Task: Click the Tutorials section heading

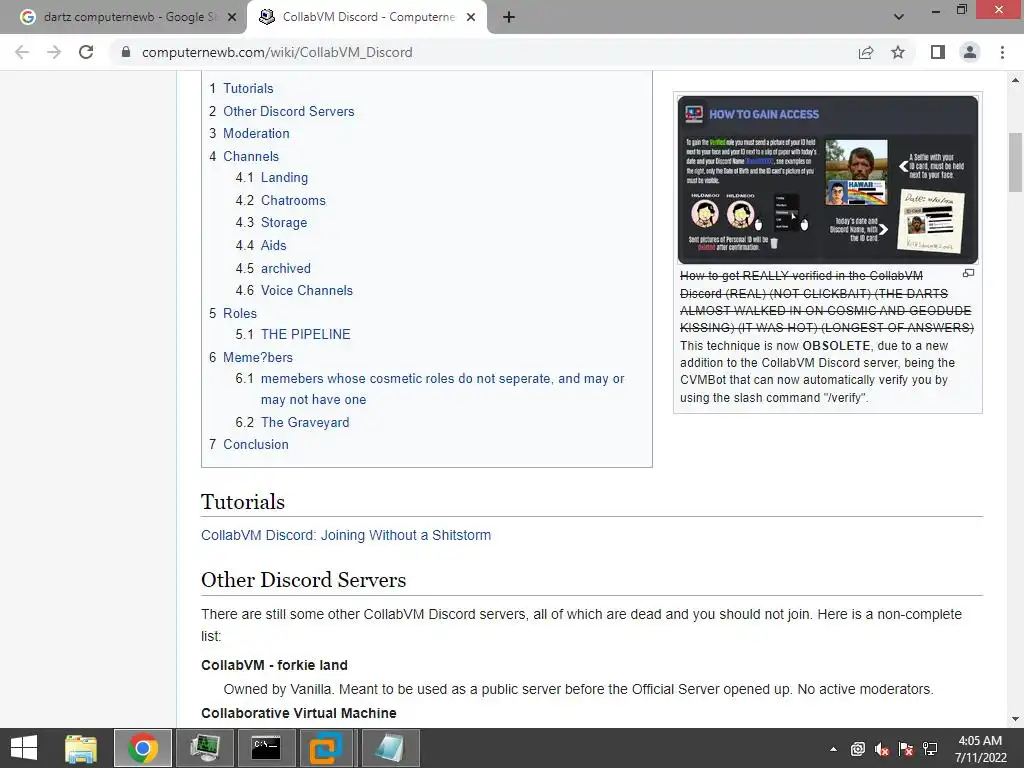Action: click(243, 502)
